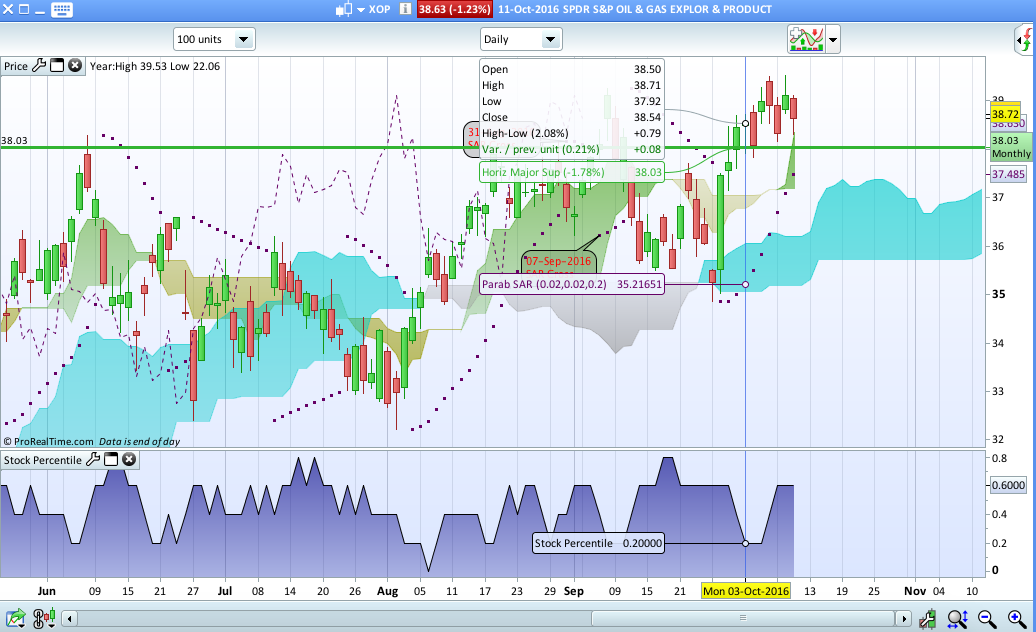Click the Price panel label

(x=16, y=66)
